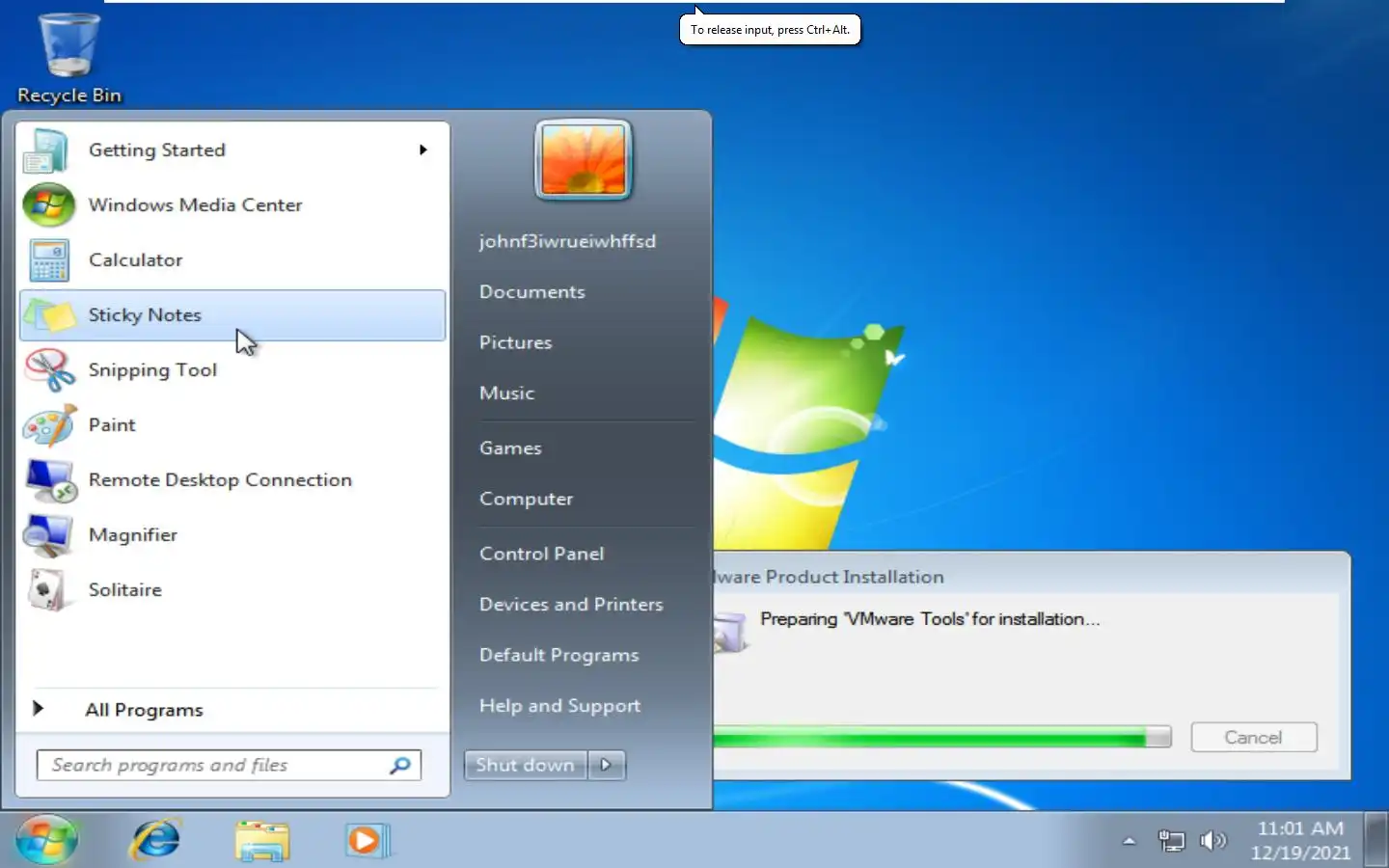Click the Magnifier icon
Viewport: 1389px width, 868px height.
pyautogui.click(x=48, y=535)
